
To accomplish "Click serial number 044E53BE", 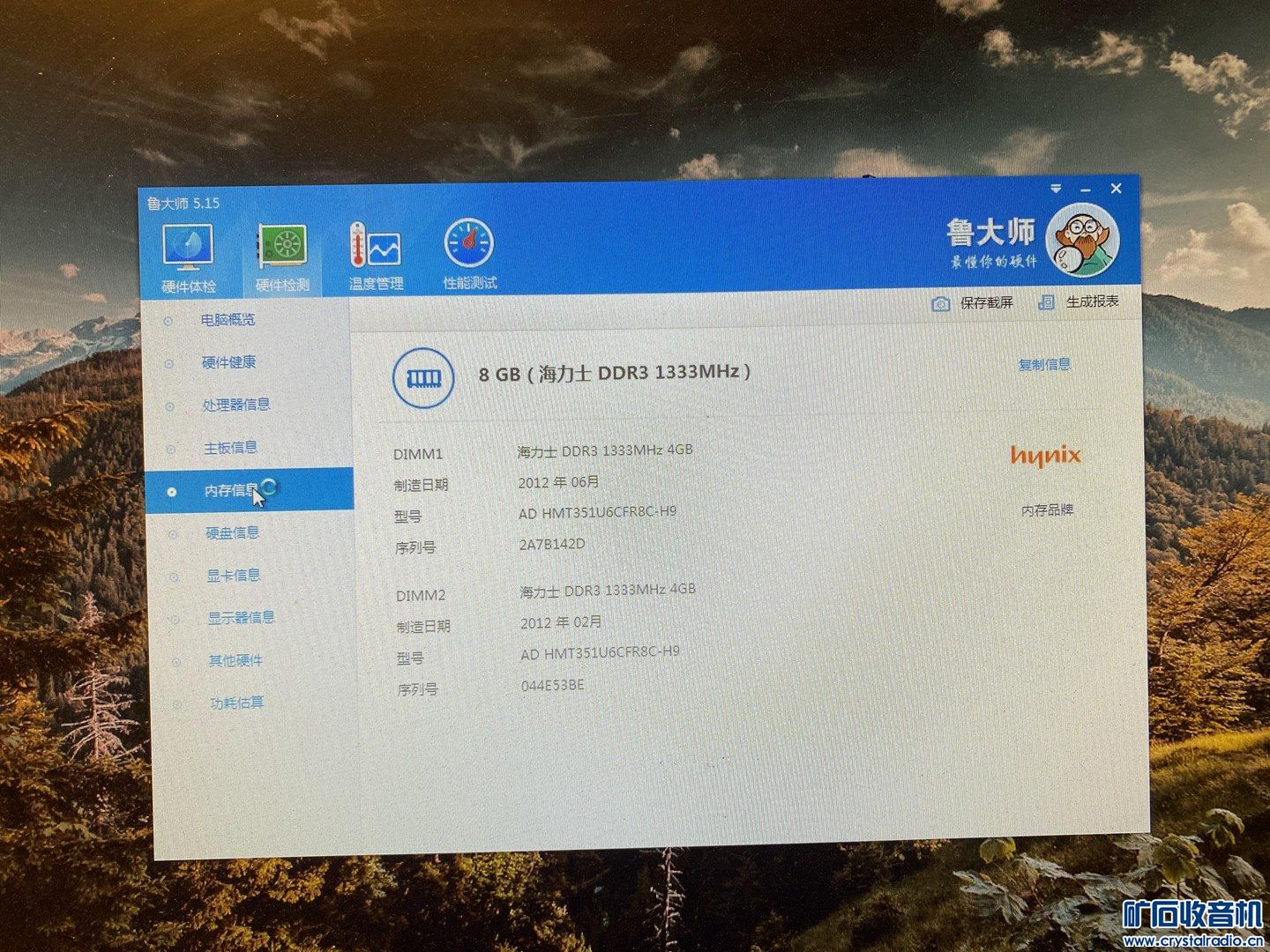I will pos(552,685).
